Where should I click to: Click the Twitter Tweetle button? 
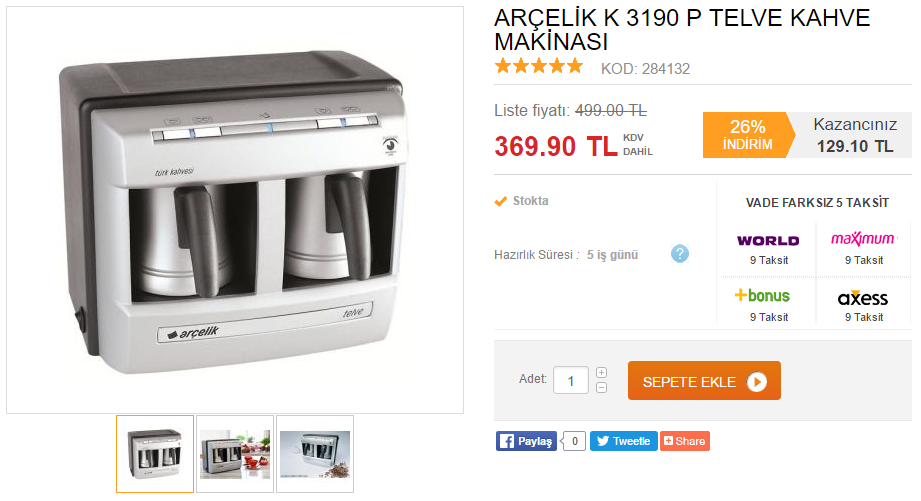623,441
